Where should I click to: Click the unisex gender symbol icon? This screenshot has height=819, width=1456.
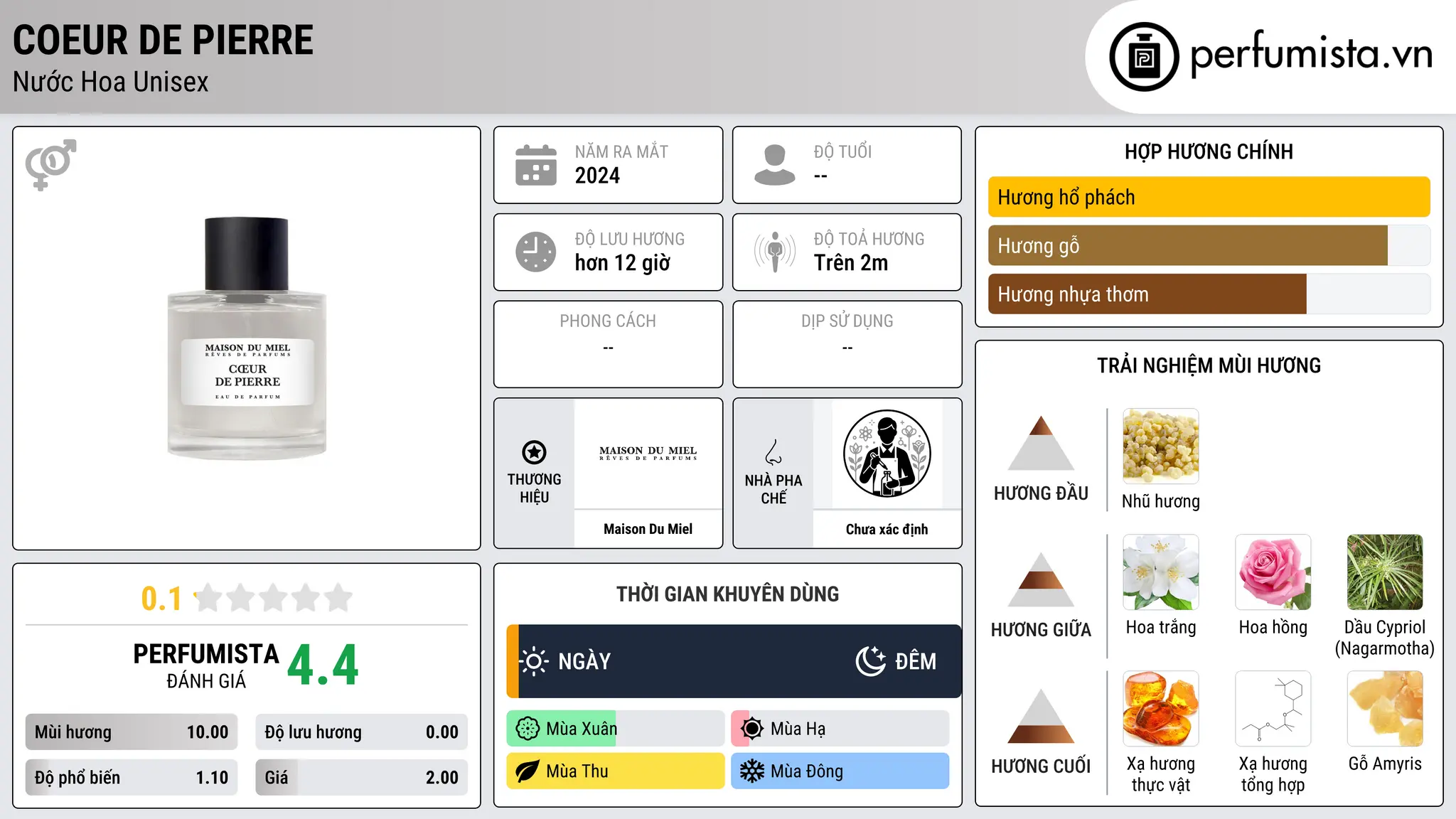50,164
